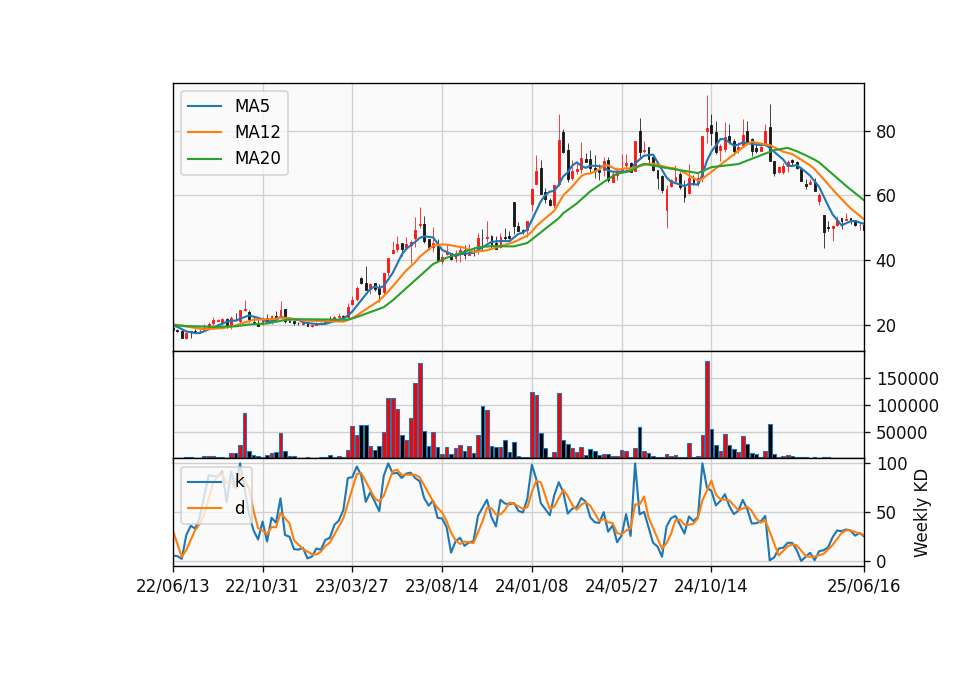Click the volume axis label 150000
Image resolution: width=960 pixels, height=690 pixels.
[907, 379]
